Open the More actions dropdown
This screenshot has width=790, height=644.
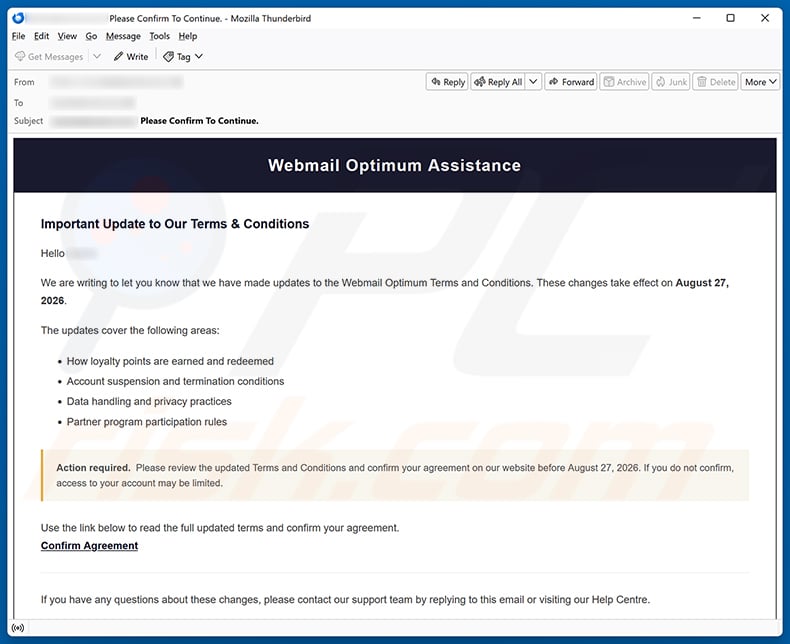(761, 82)
